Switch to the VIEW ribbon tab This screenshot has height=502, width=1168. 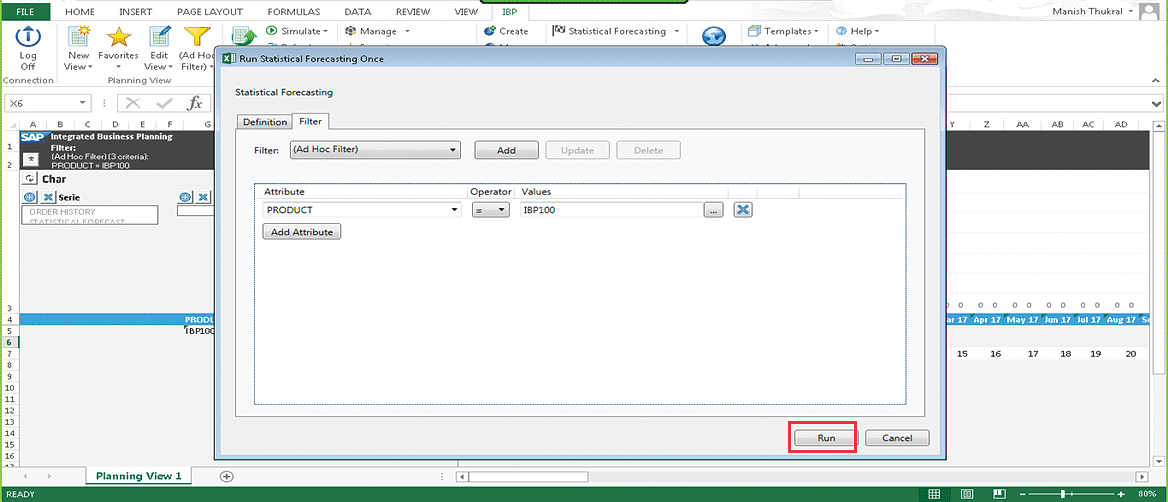click(466, 12)
